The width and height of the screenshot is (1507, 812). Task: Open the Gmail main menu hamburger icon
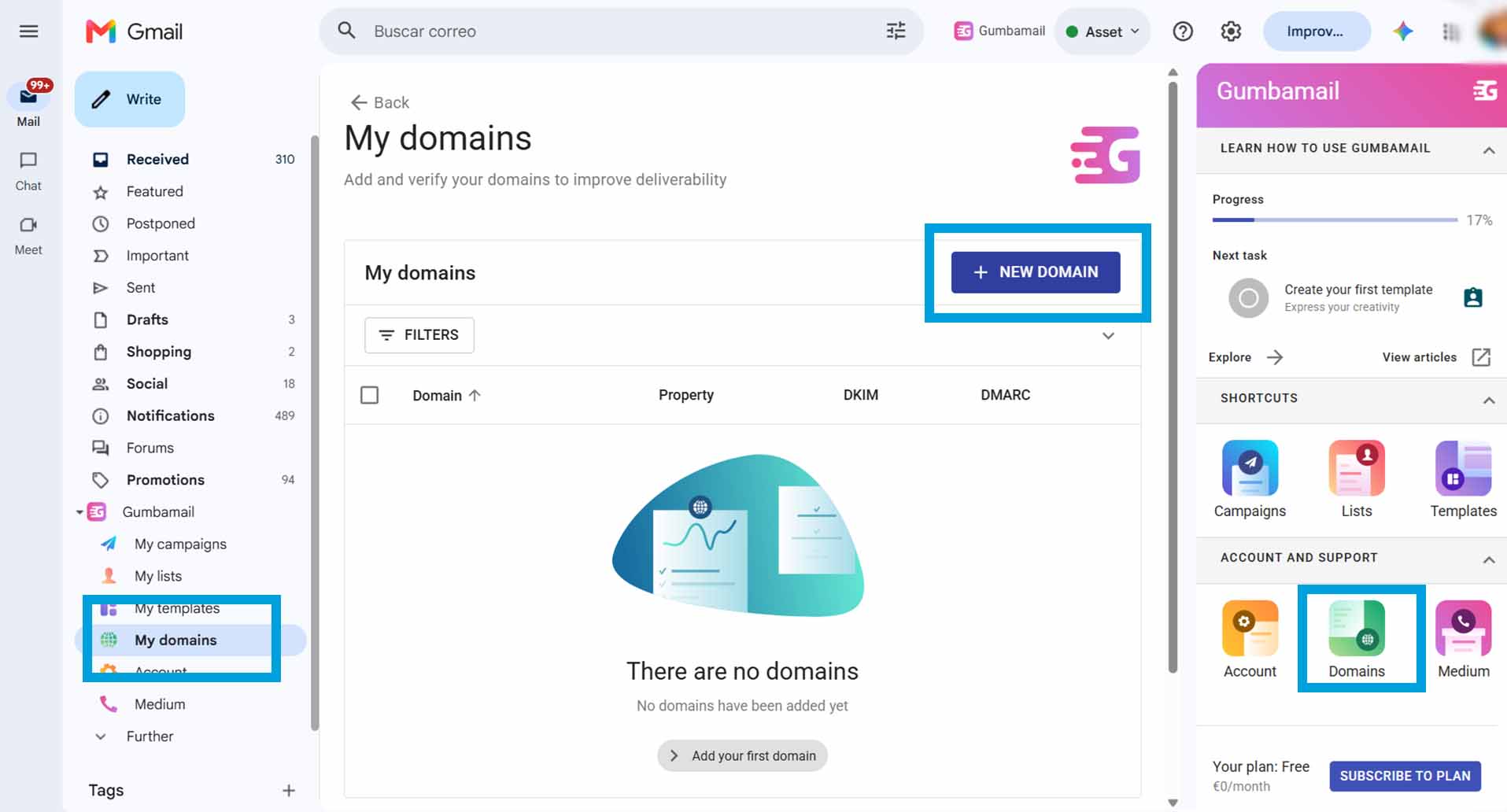click(29, 31)
